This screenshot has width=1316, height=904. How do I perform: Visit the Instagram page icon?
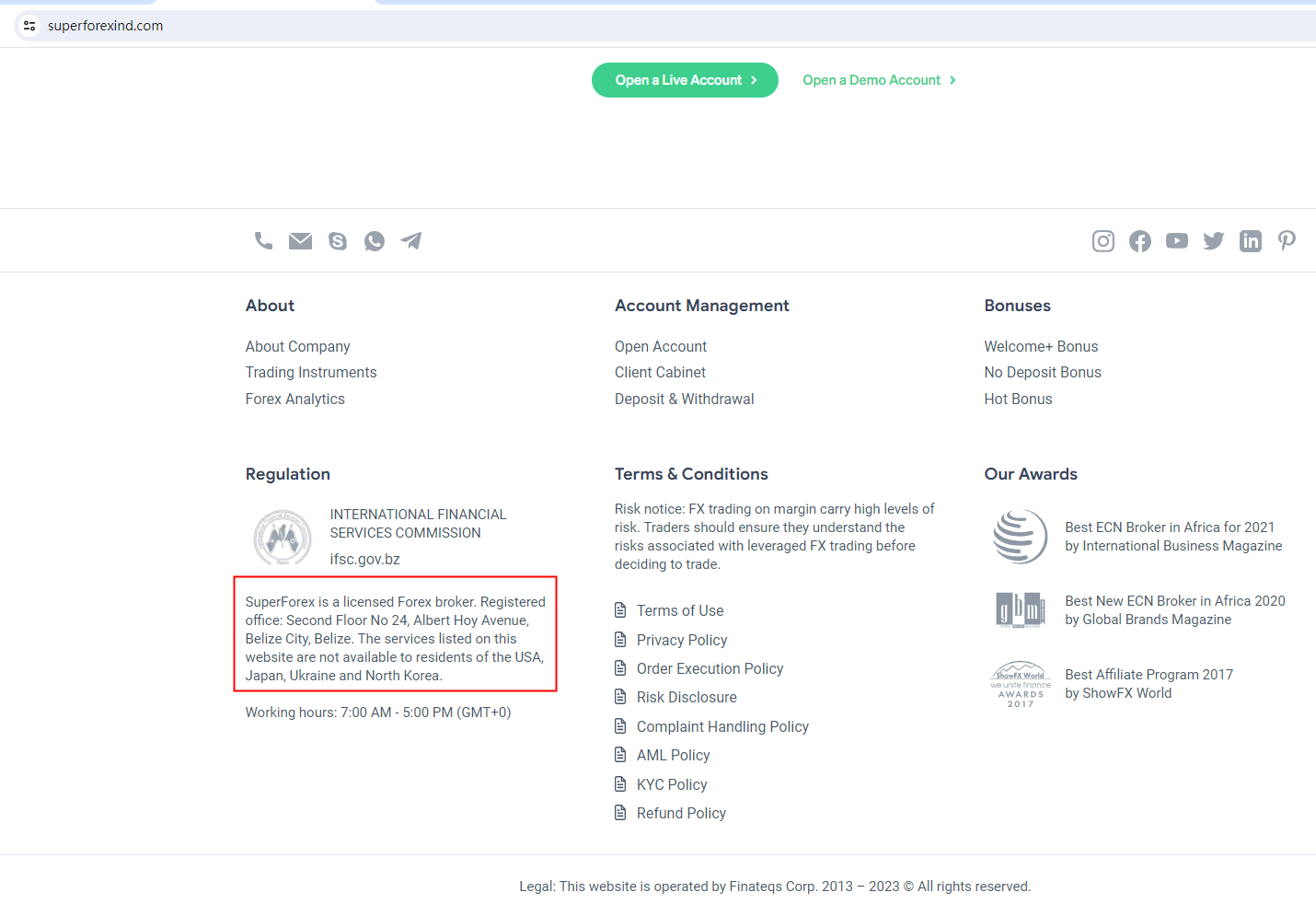(1103, 241)
